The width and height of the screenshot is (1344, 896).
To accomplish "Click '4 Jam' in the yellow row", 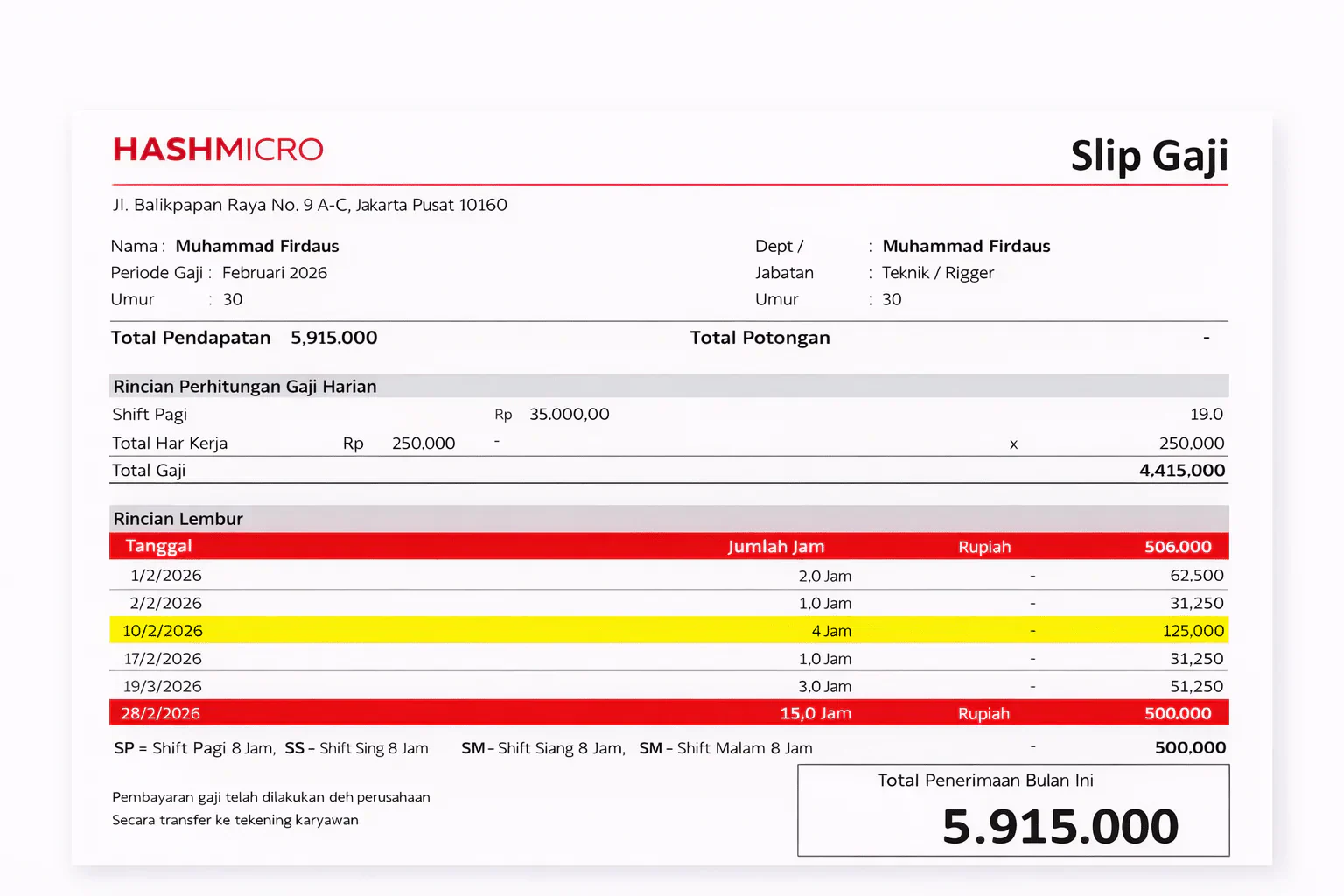I will (x=831, y=631).
